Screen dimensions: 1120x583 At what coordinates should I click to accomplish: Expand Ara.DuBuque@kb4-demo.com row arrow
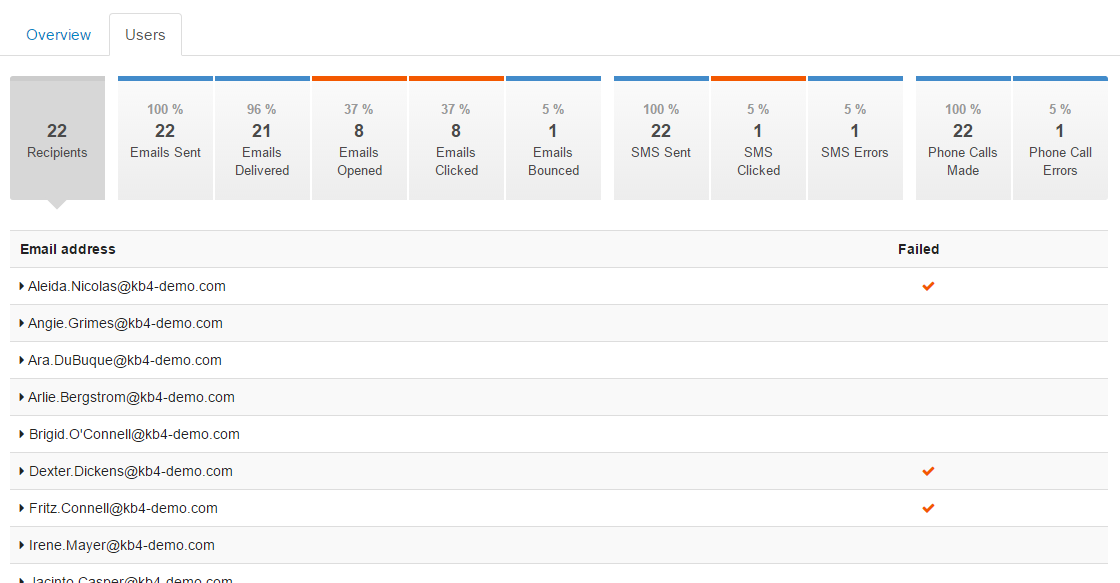pyautogui.click(x=21, y=361)
